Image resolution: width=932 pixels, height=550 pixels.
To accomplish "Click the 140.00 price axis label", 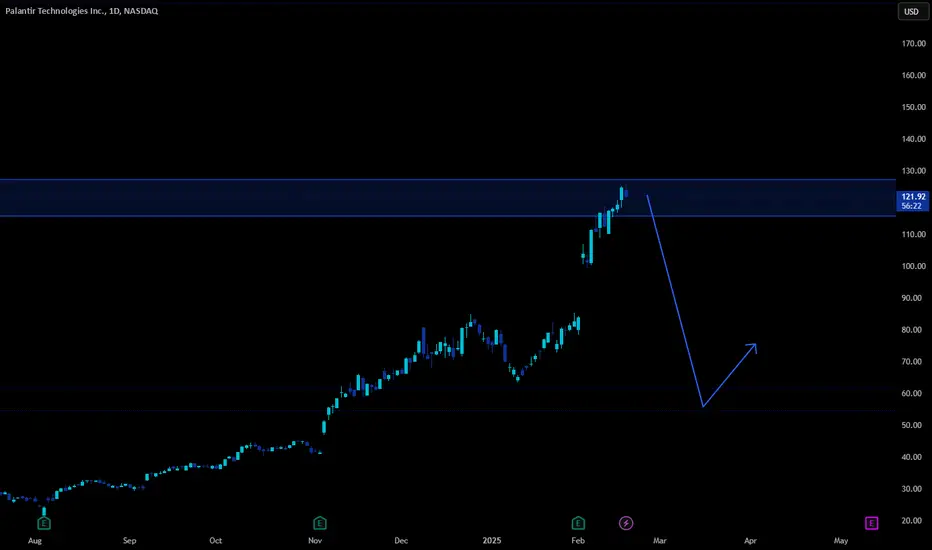I will (x=914, y=139).
